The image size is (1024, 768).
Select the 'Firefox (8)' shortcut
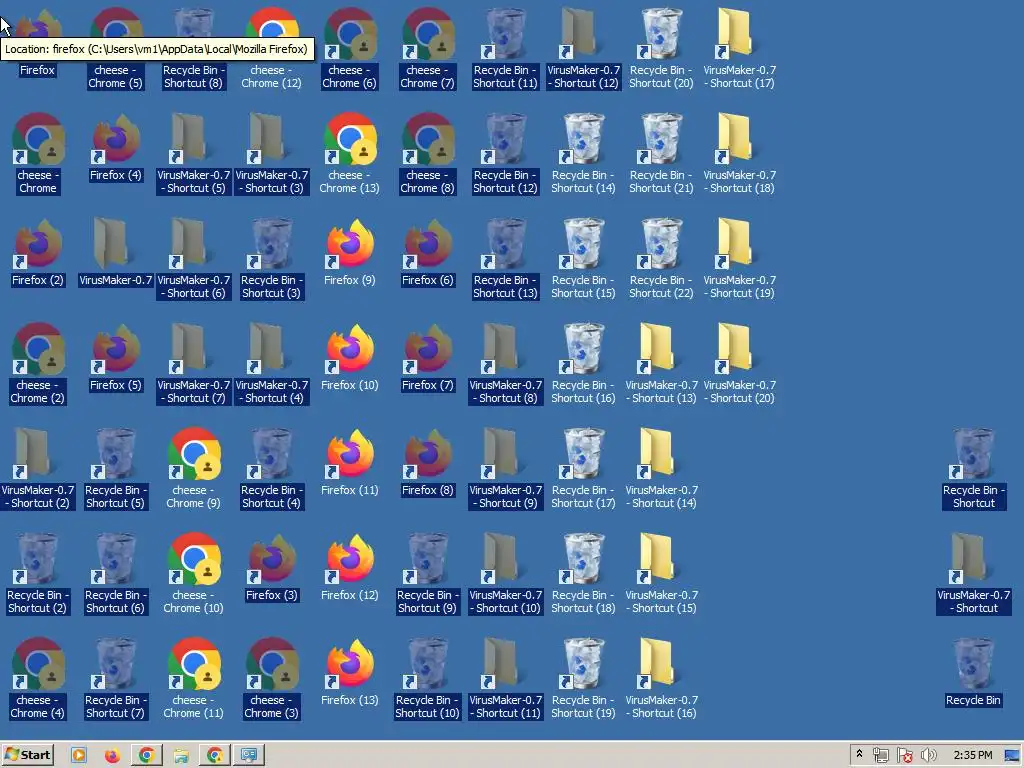(x=427, y=462)
